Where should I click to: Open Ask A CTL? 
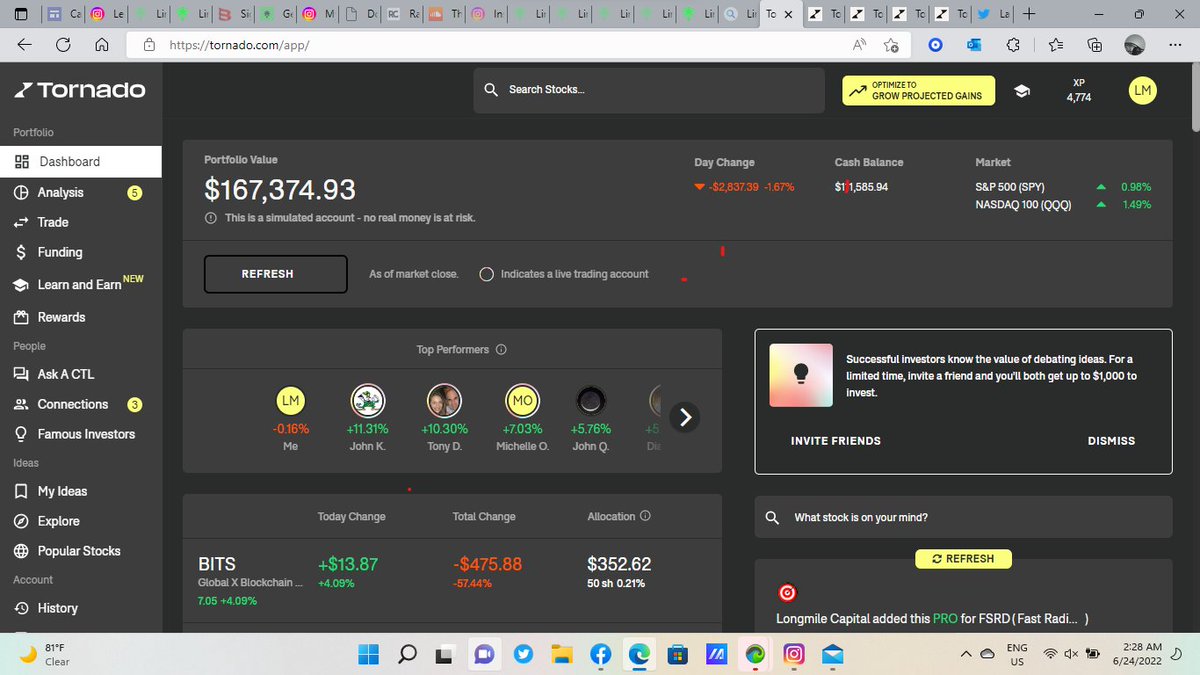pos(65,374)
